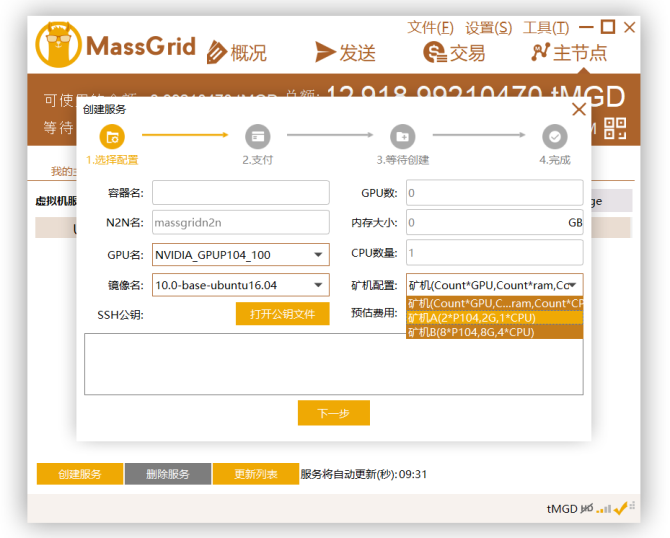Click the completed step checkmark icon
This screenshot has height=538, width=670.
click(554, 136)
